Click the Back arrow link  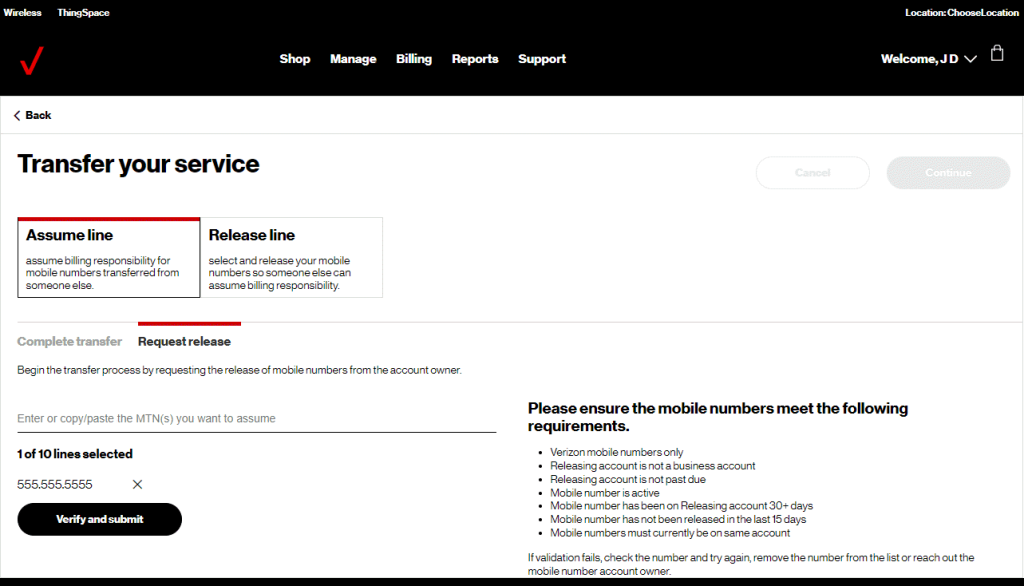coord(32,116)
